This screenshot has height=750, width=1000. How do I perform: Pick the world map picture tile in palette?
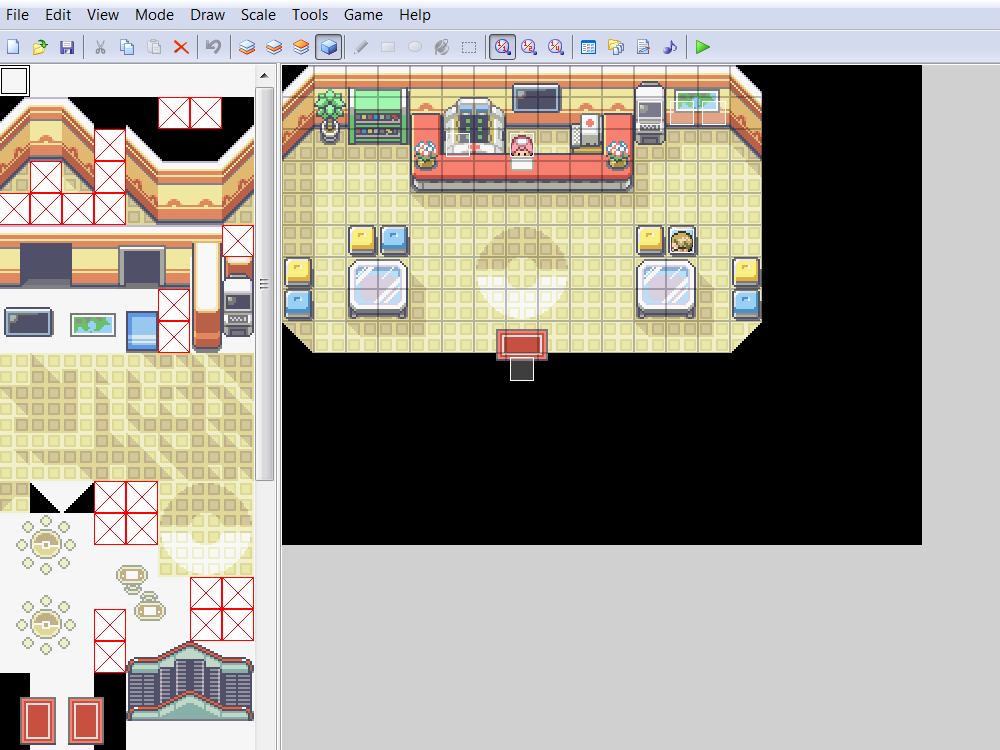(93, 325)
